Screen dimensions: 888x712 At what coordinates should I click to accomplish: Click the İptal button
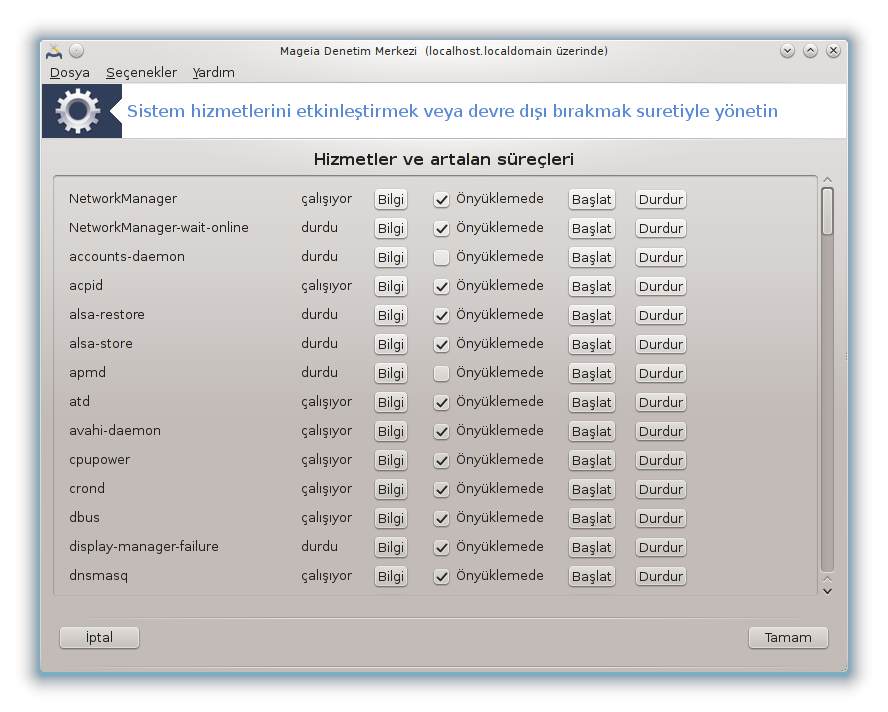(x=99, y=637)
